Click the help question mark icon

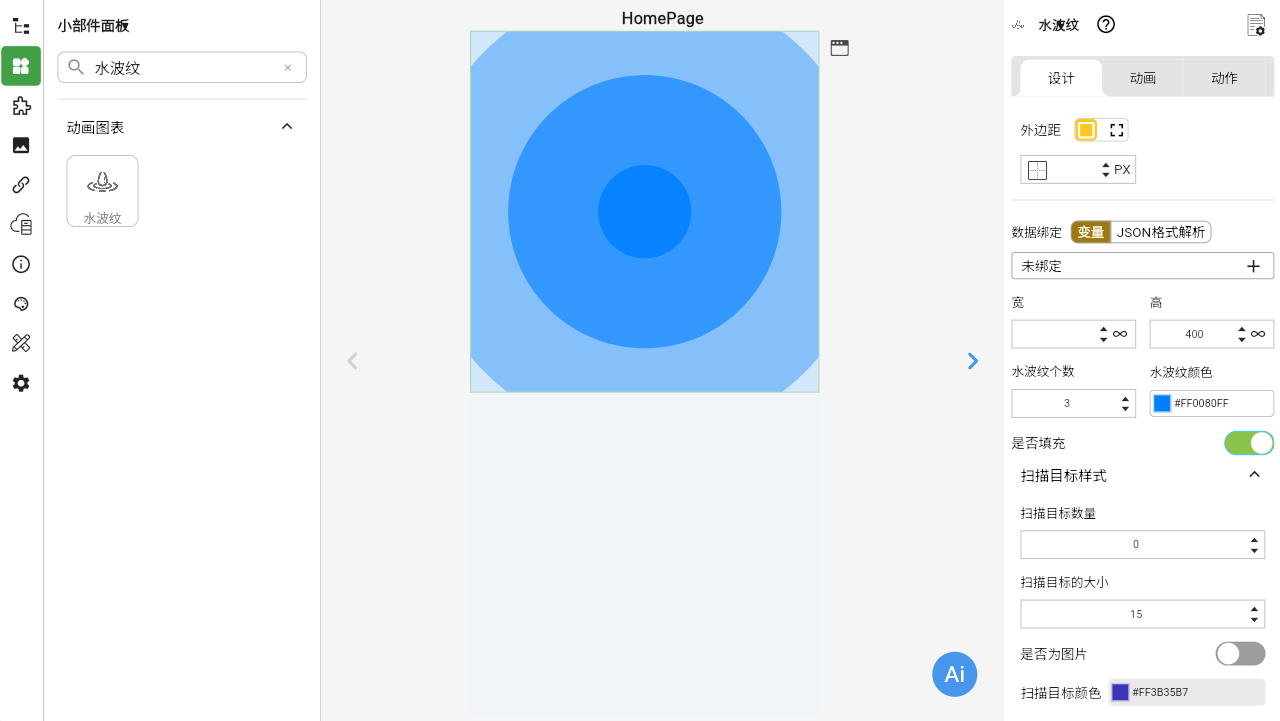pos(1106,25)
